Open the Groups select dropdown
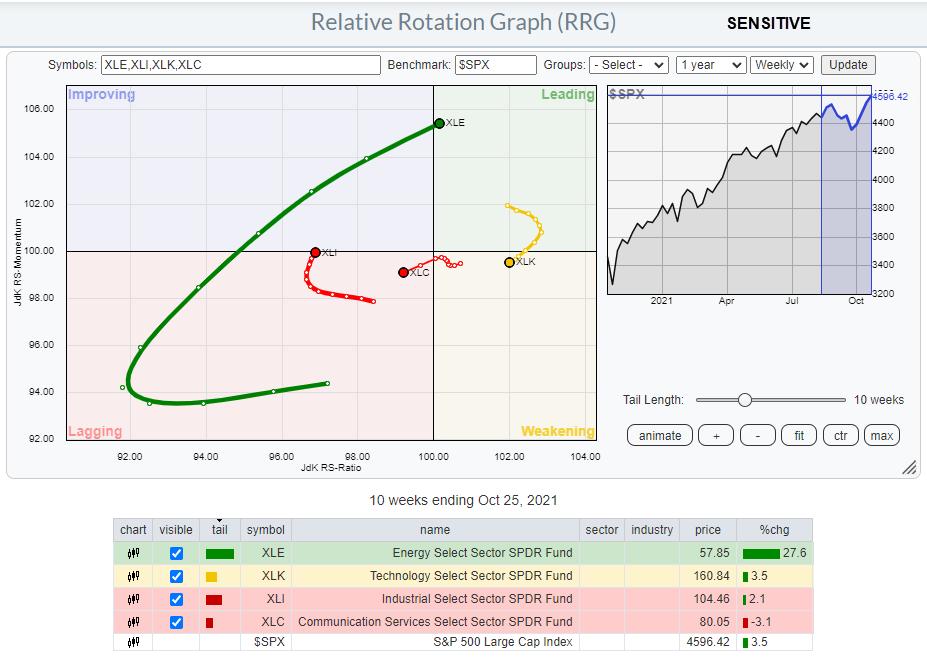The height and width of the screenshot is (664, 927). pyautogui.click(x=628, y=65)
